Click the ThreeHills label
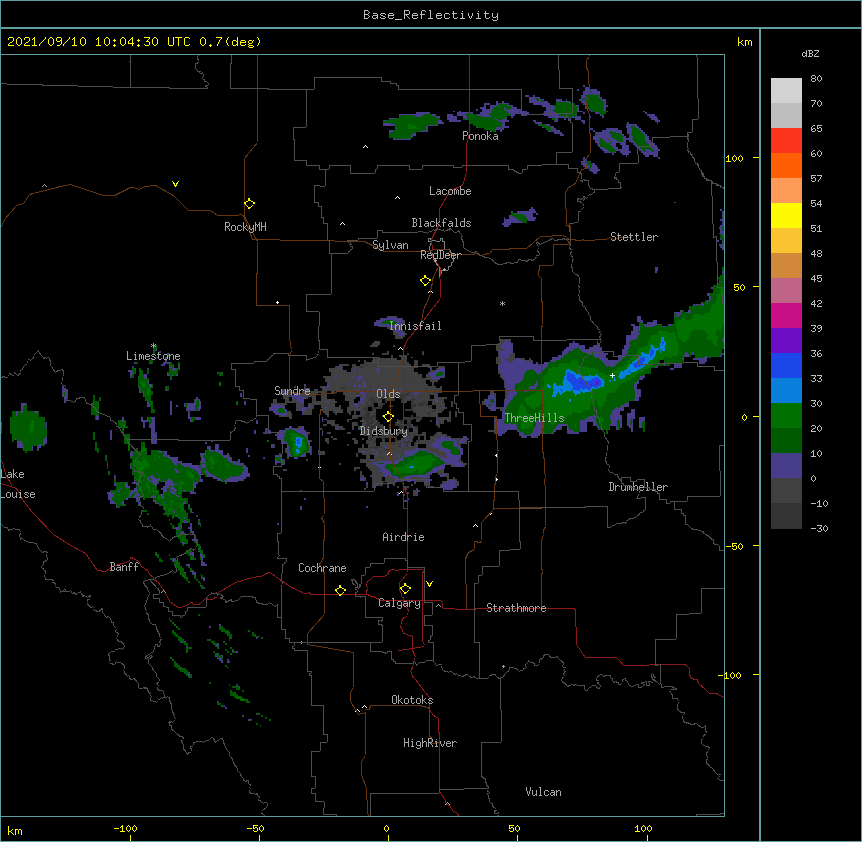Viewport: 862px width, 842px height. pyautogui.click(x=534, y=418)
